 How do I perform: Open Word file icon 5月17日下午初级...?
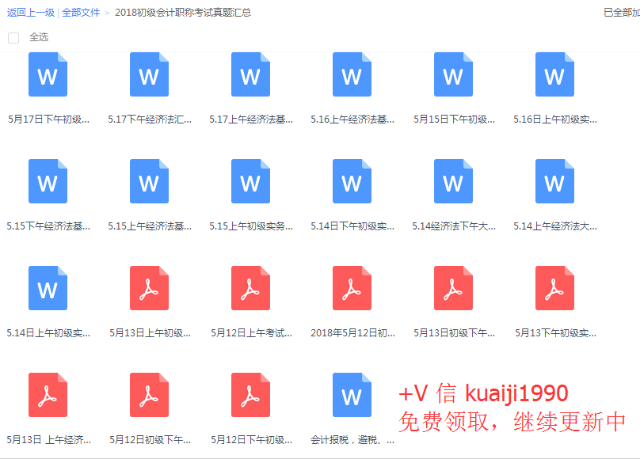tap(48, 75)
